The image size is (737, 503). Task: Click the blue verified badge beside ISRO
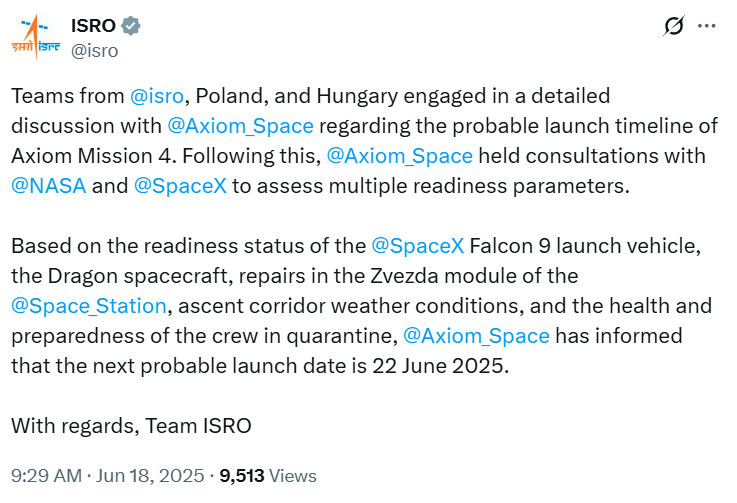pyautogui.click(x=132, y=26)
